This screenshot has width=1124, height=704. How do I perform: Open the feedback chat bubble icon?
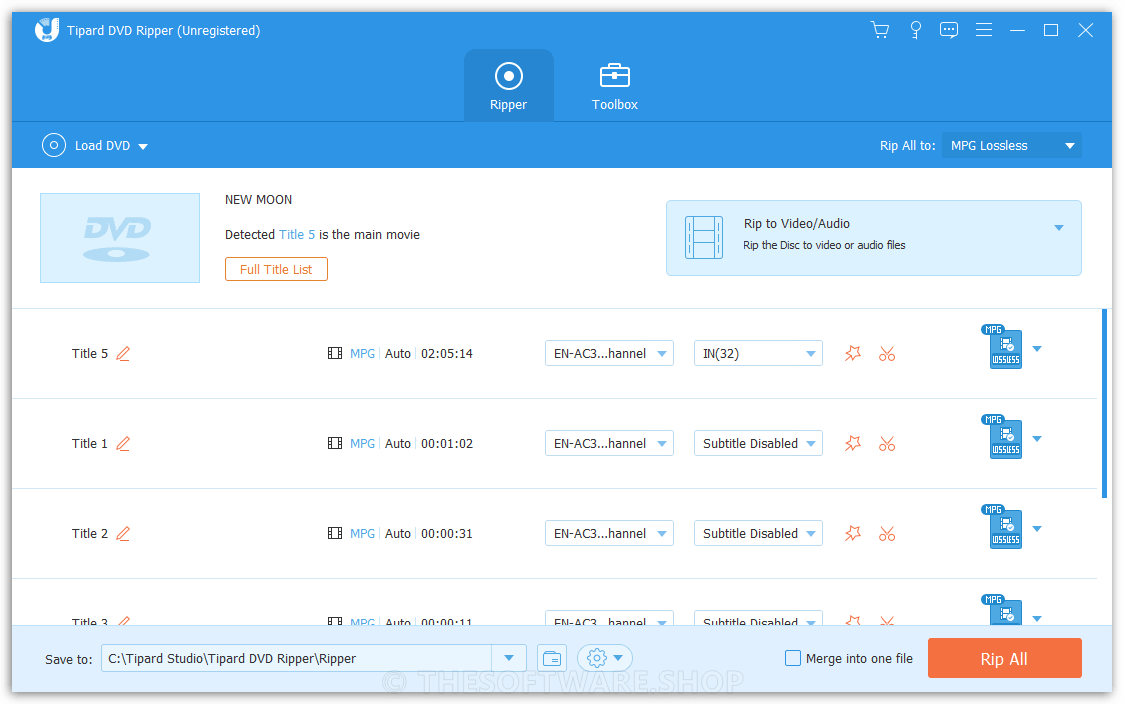pos(949,30)
